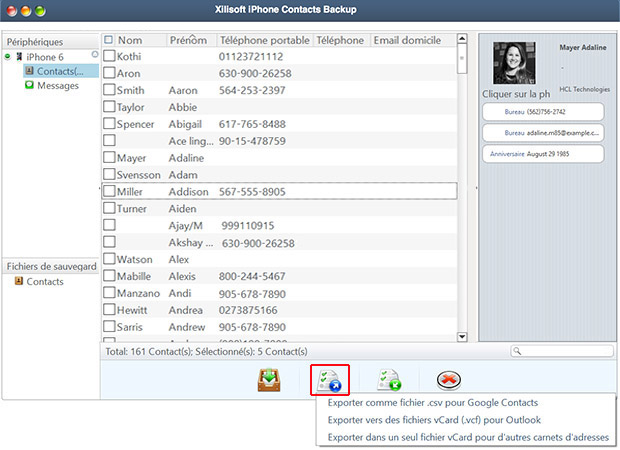Click the Messages green icon

(x=29, y=85)
